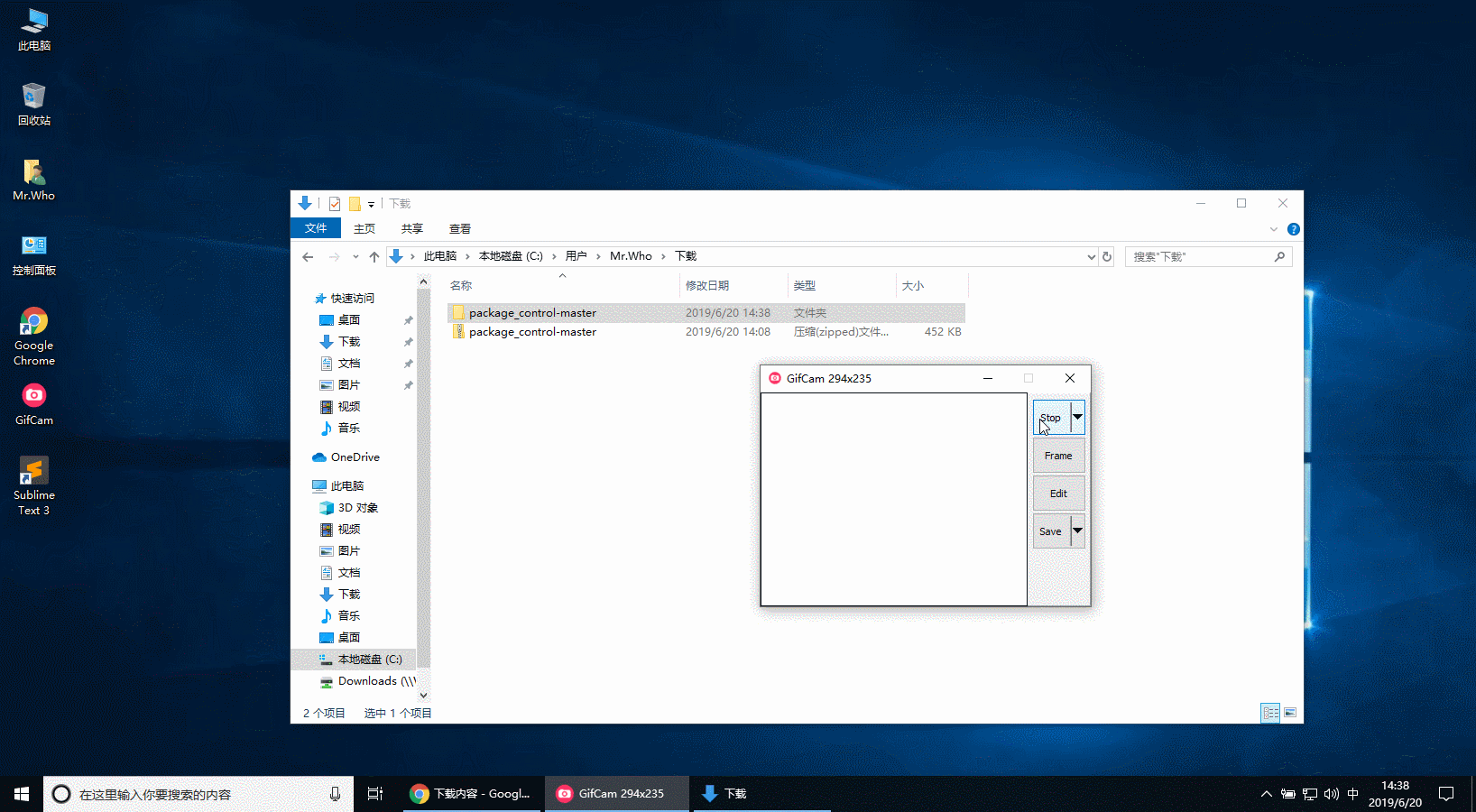Click the Properties icon in Explorer's quick access toolbar
This screenshot has height=812, width=1476.
pos(335,204)
